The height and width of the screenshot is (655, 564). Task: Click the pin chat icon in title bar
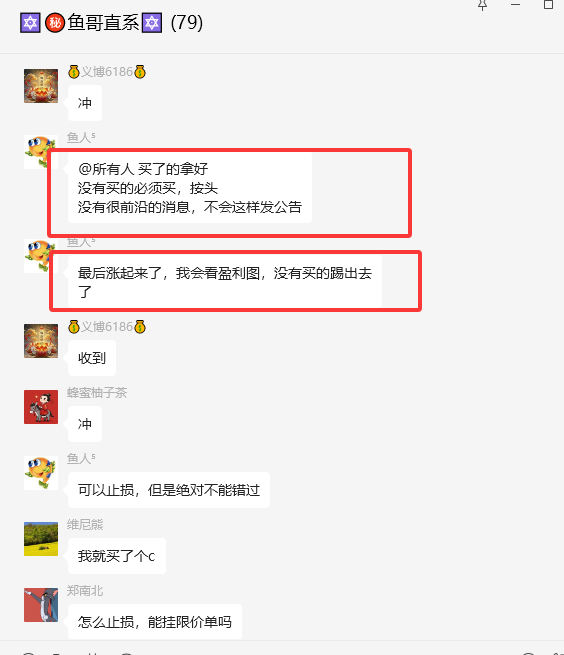[483, 5]
